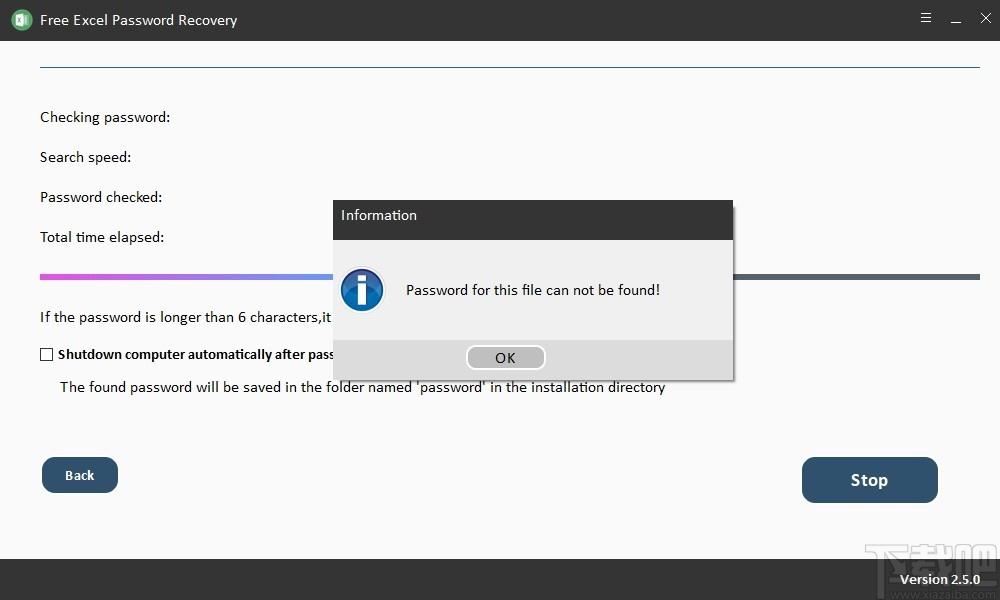Stop the password recovery
Viewport: 1000px width, 600px height.
click(869, 480)
